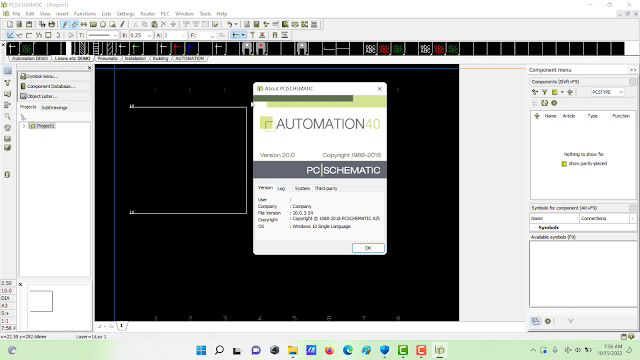Select the Pneumatic pickmenu tab
This screenshot has height=360, width=640.
pos(108,59)
